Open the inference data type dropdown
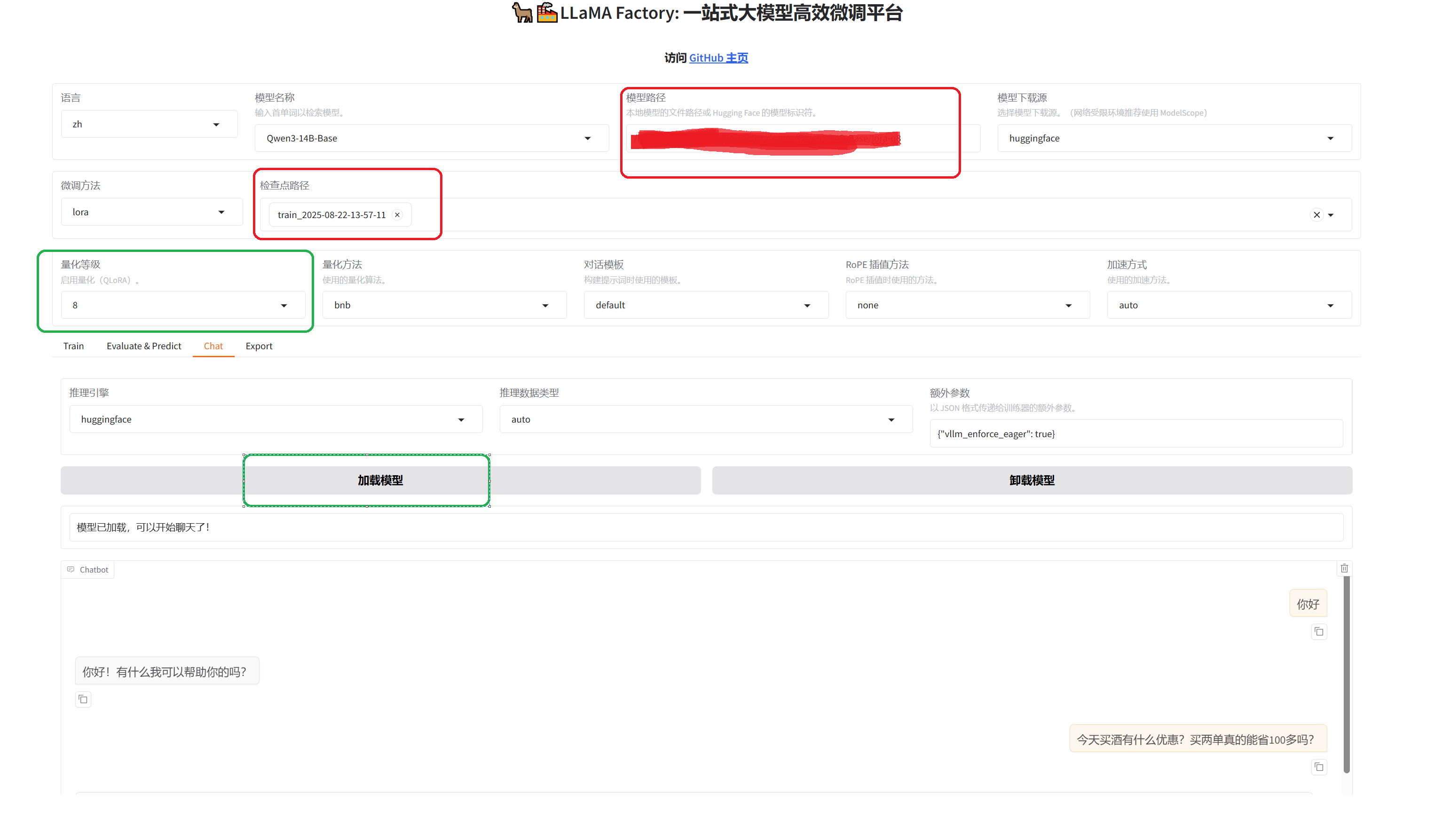Viewport: 1442px width, 840px height. tap(706, 419)
